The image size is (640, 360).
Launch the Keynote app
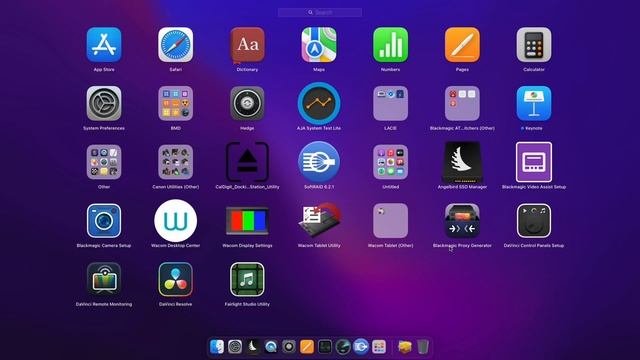tap(534, 103)
